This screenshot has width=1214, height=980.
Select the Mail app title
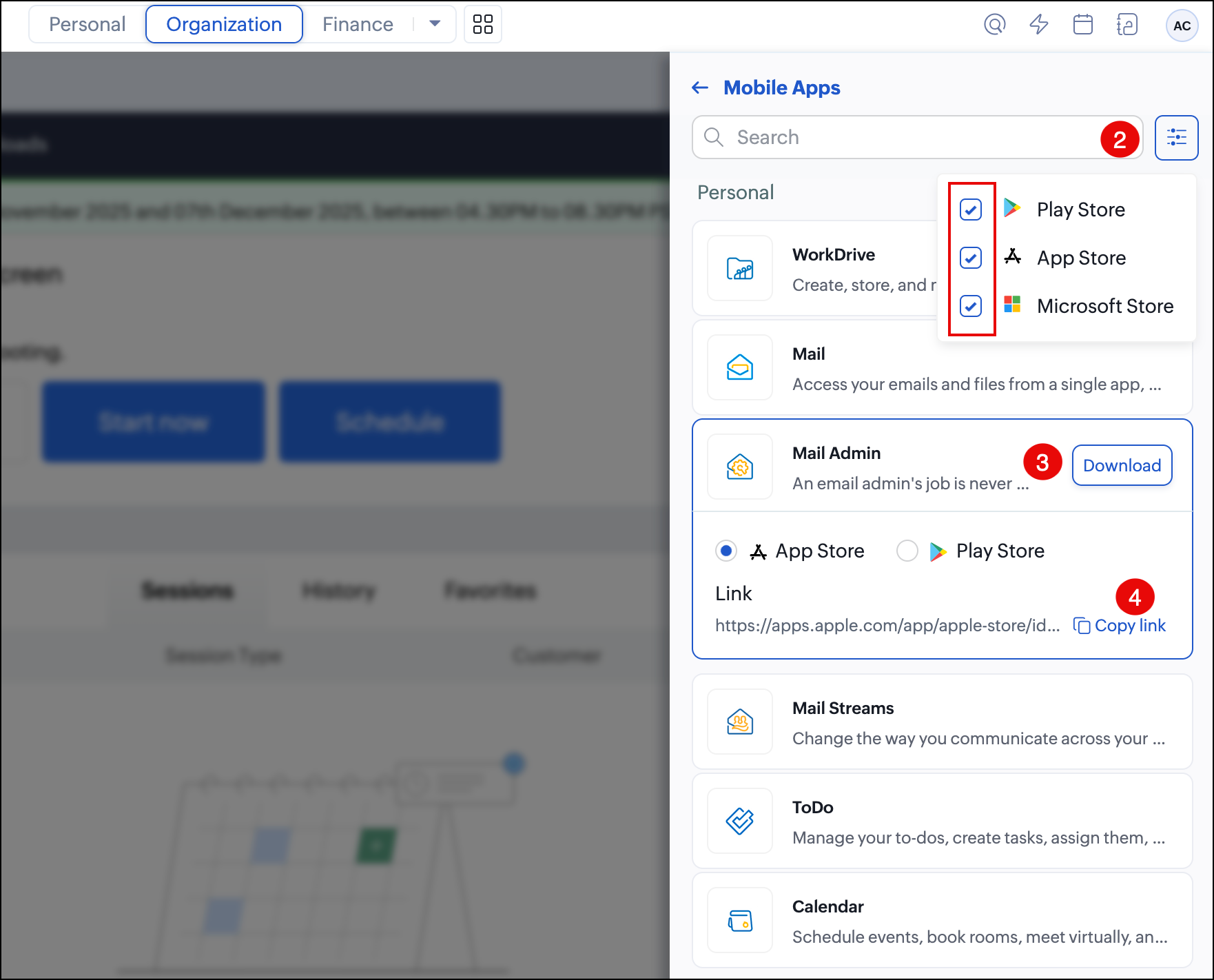click(x=808, y=354)
